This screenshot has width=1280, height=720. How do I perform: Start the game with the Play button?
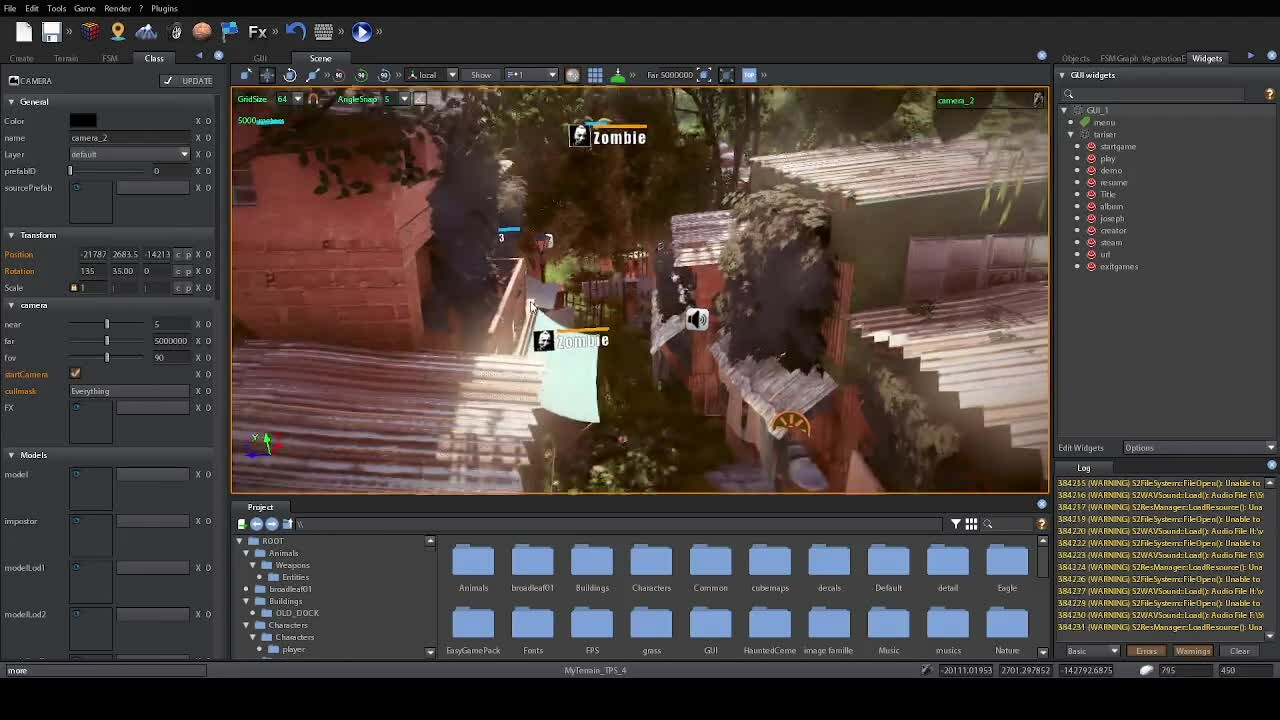point(362,32)
